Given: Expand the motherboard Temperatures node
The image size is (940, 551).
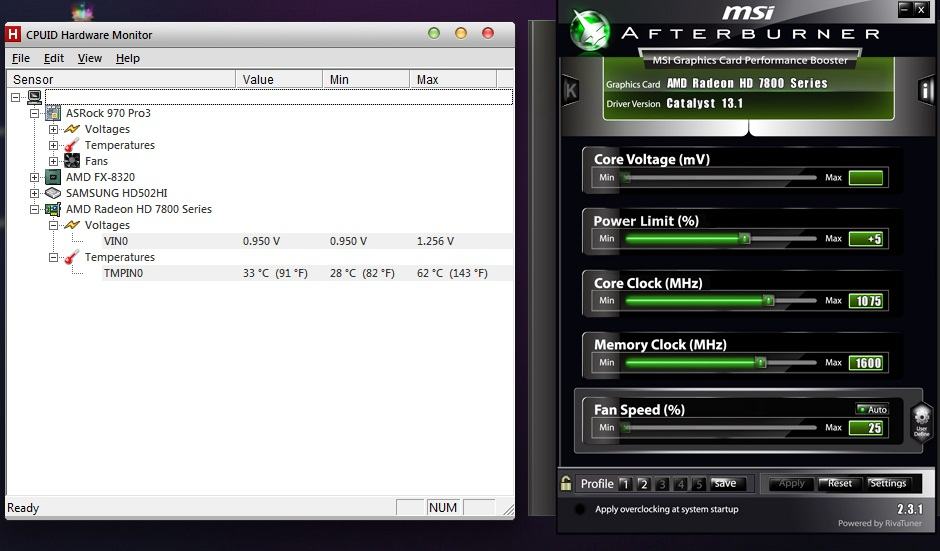Looking at the screenshot, I should point(53,146).
